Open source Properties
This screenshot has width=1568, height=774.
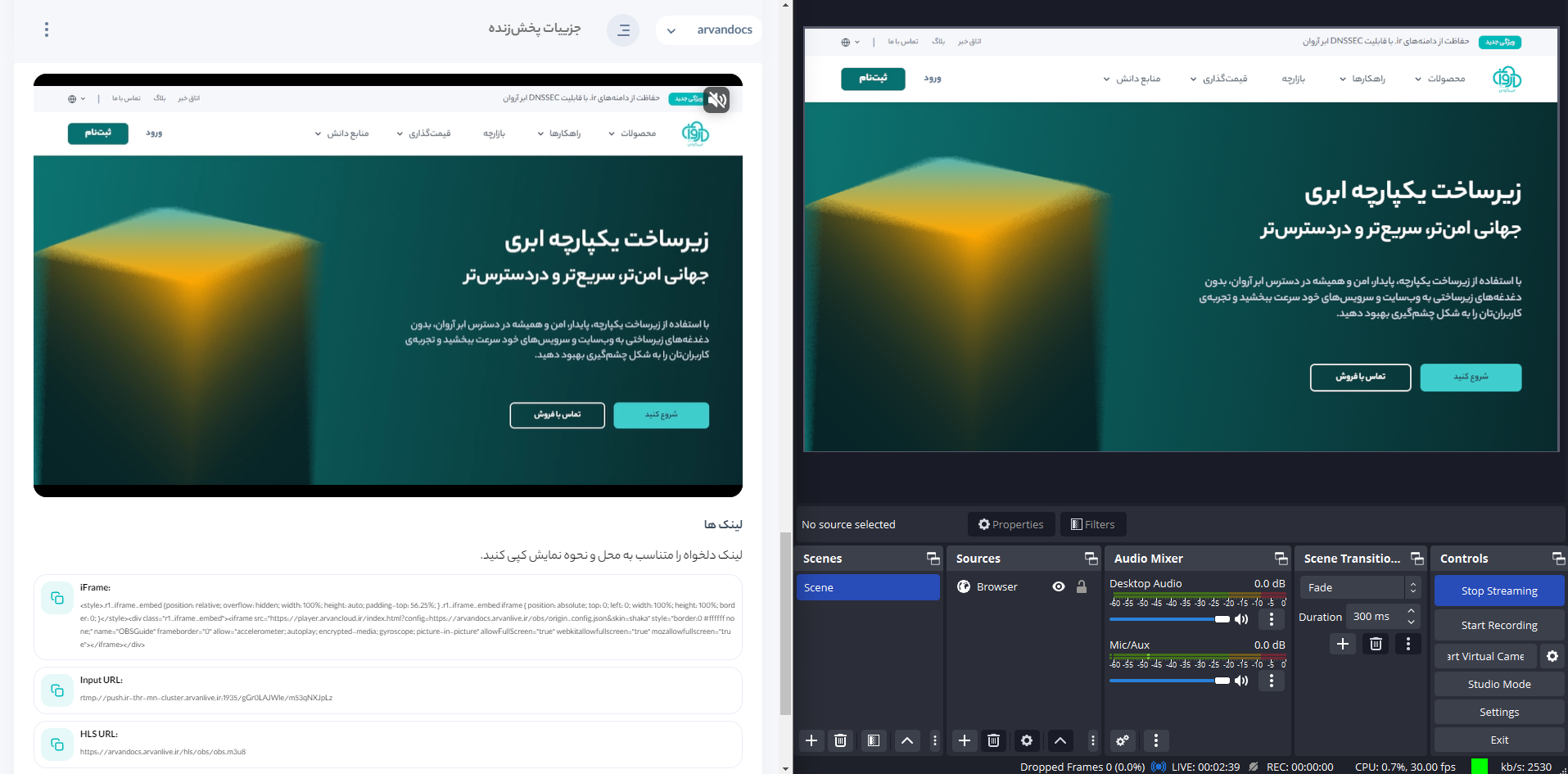1010,524
